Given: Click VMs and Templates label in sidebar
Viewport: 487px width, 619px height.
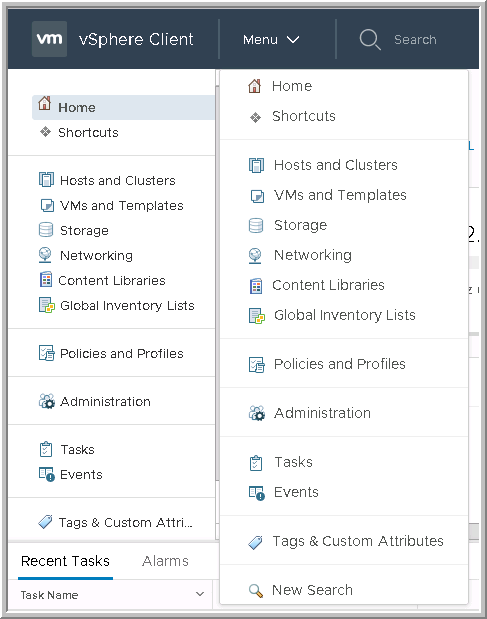Looking at the screenshot, I should click(122, 205).
